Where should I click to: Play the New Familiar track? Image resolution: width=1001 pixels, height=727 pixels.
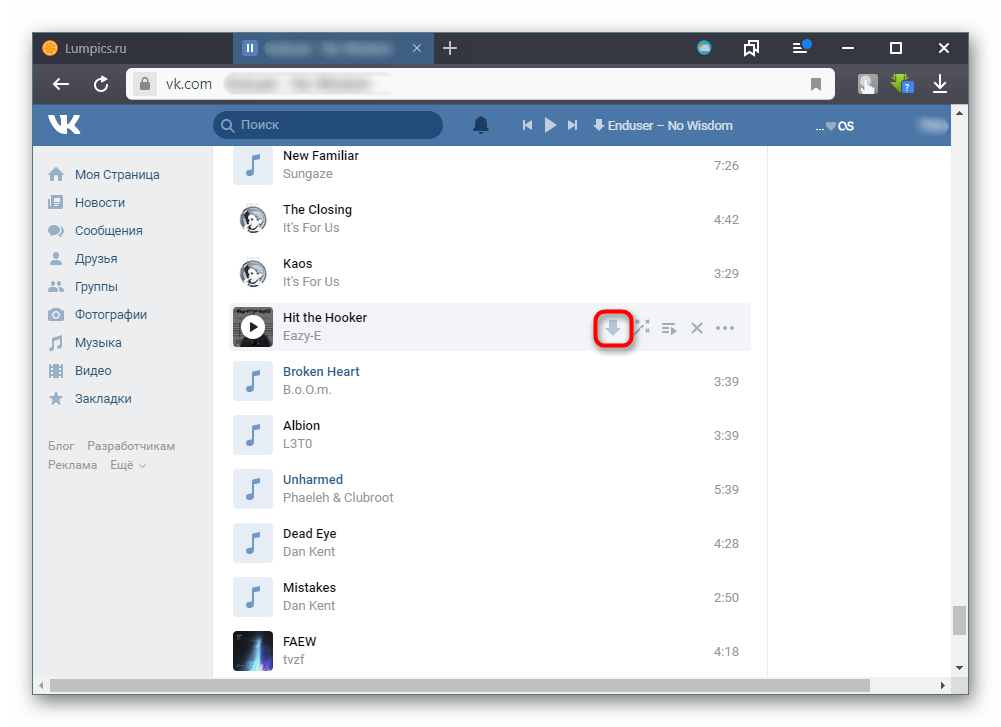(x=253, y=165)
